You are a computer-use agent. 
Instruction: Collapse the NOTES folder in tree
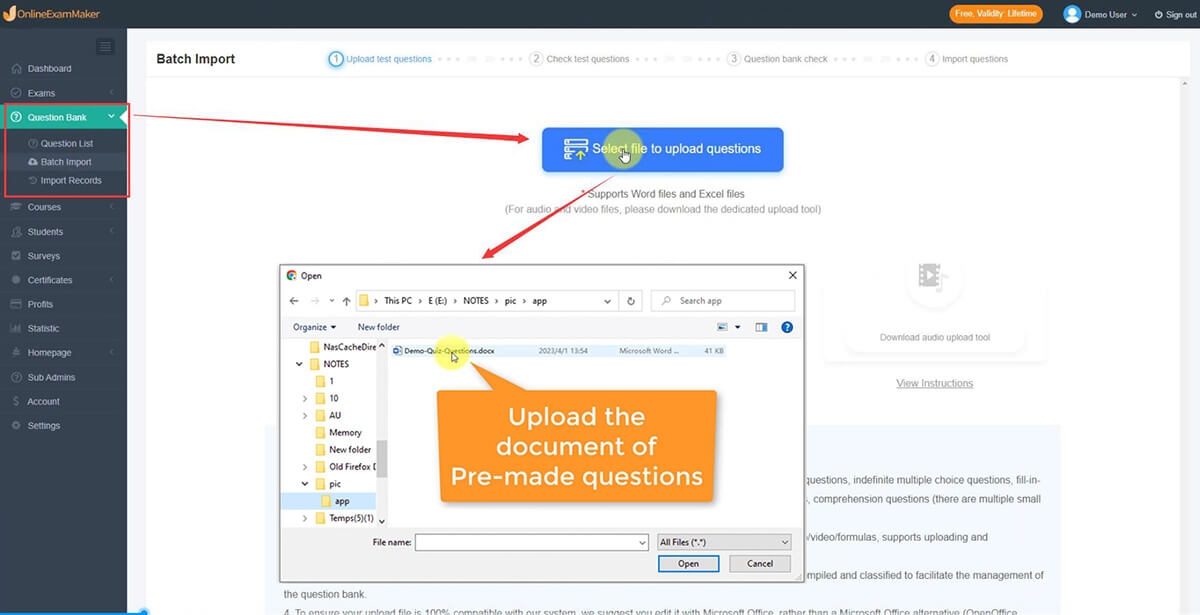click(299, 364)
